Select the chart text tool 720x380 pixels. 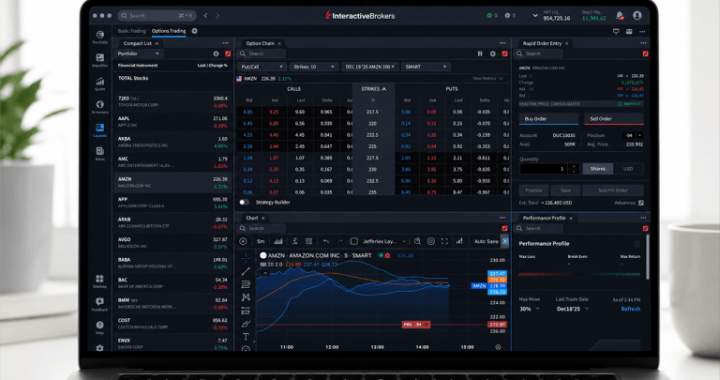246,337
